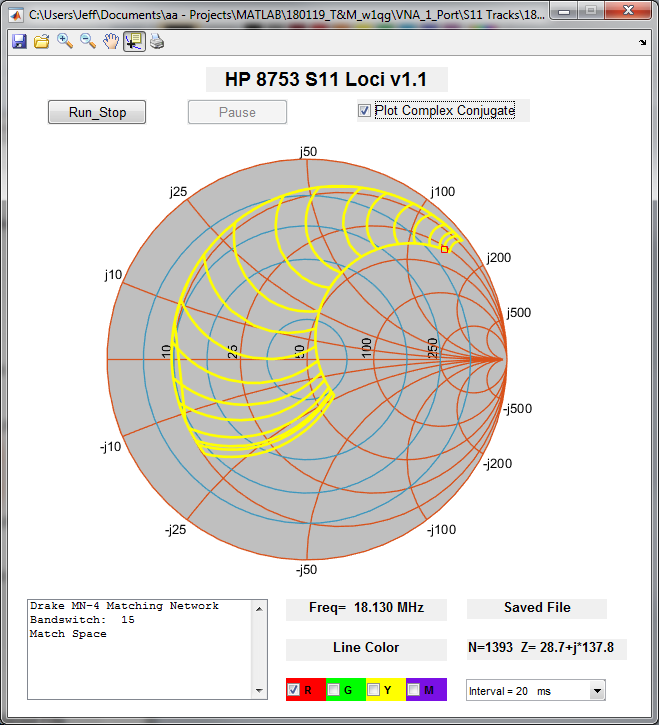
Task: Click the Save figure icon
Action: (19, 42)
